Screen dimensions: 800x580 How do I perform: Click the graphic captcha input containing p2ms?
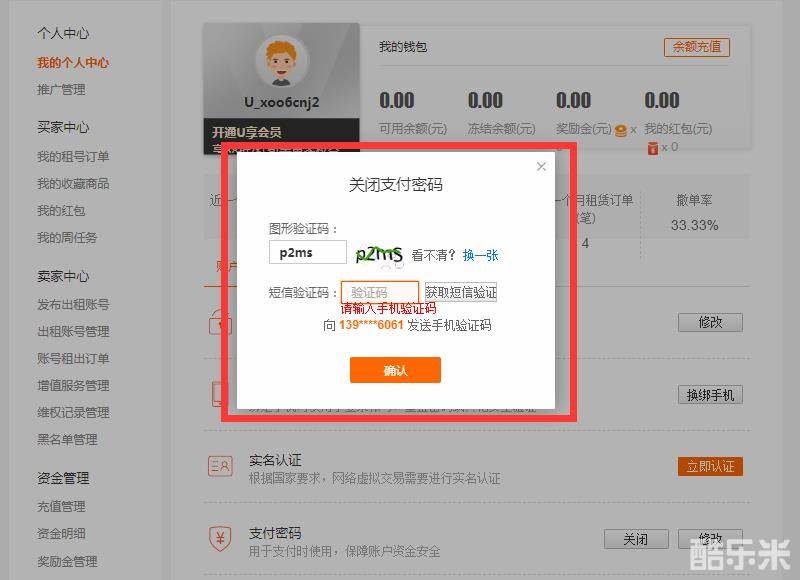[x=308, y=253]
